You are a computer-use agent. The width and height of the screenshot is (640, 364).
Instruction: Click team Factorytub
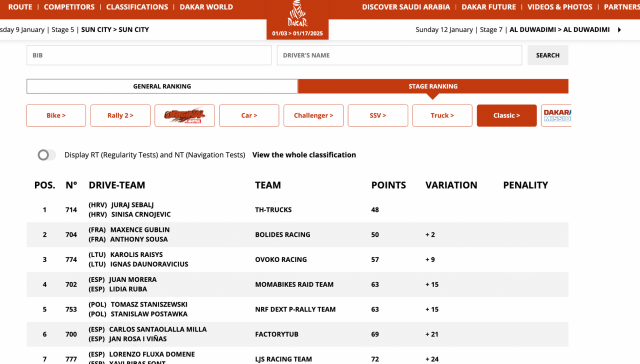pyautogui.click(x=277, y=334)
